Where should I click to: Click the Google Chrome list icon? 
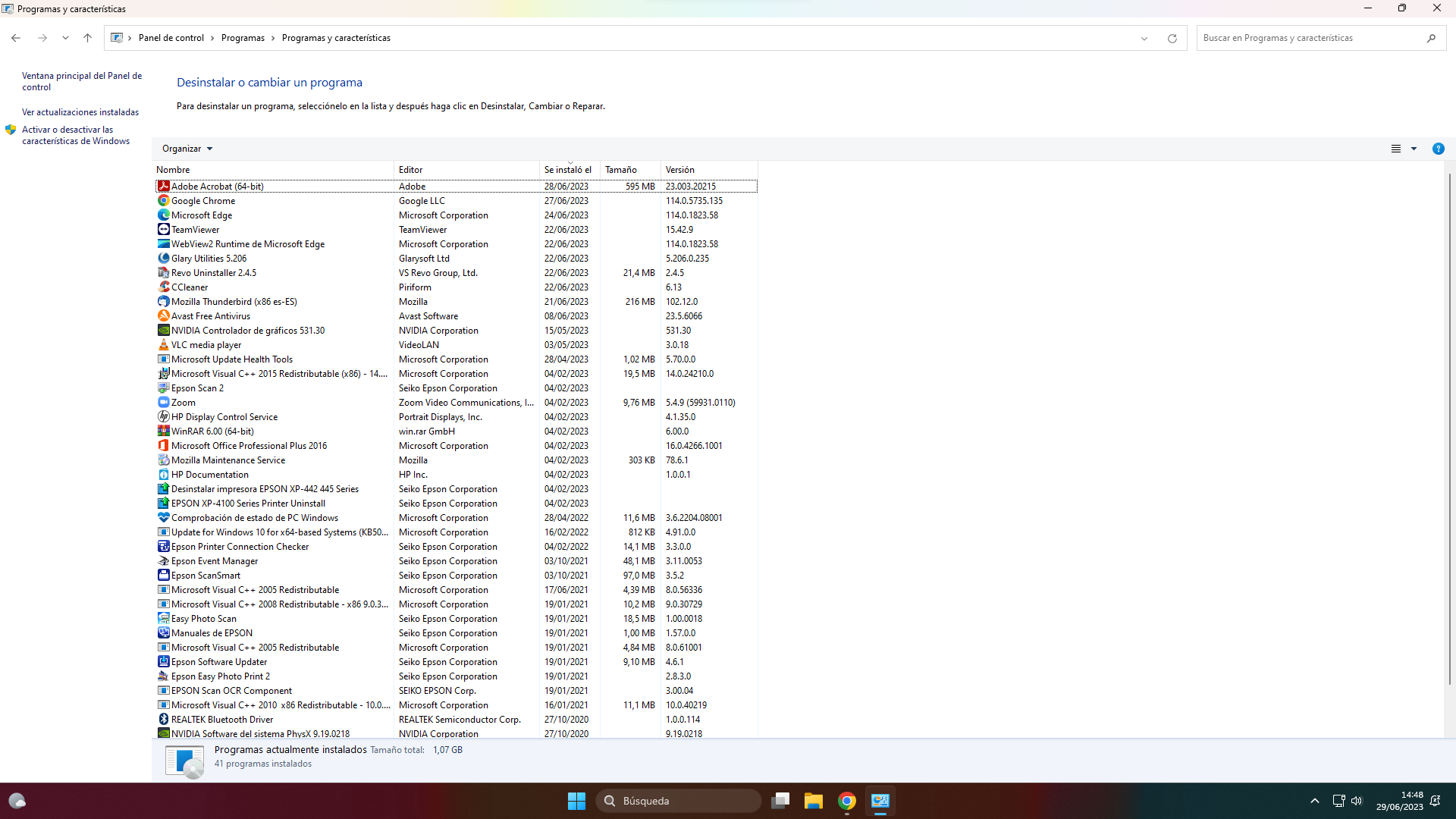tap(163, 201)
